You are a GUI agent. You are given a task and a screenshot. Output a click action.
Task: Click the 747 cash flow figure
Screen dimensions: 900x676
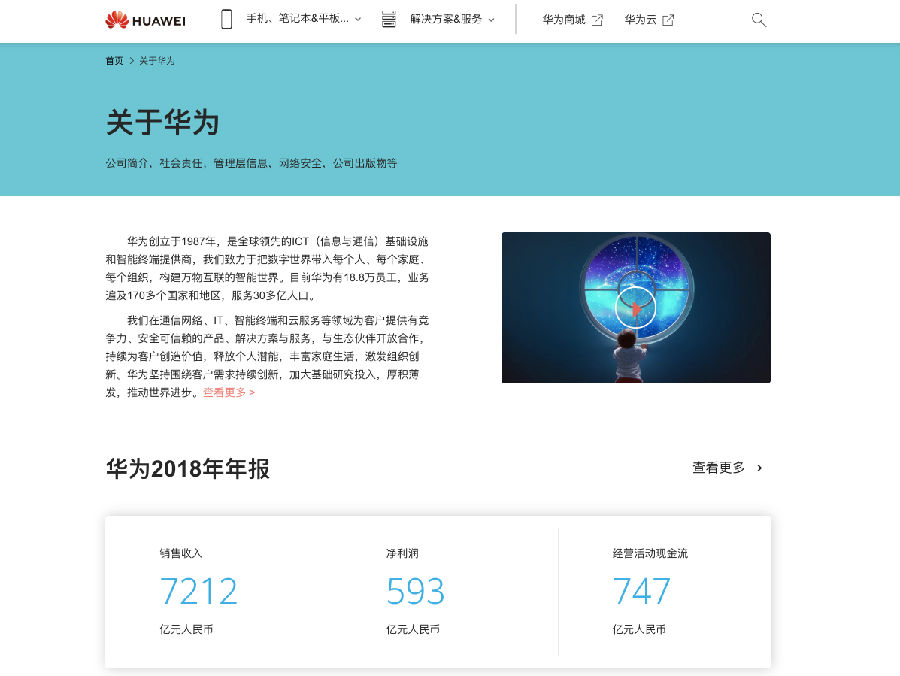pos(641,591)
